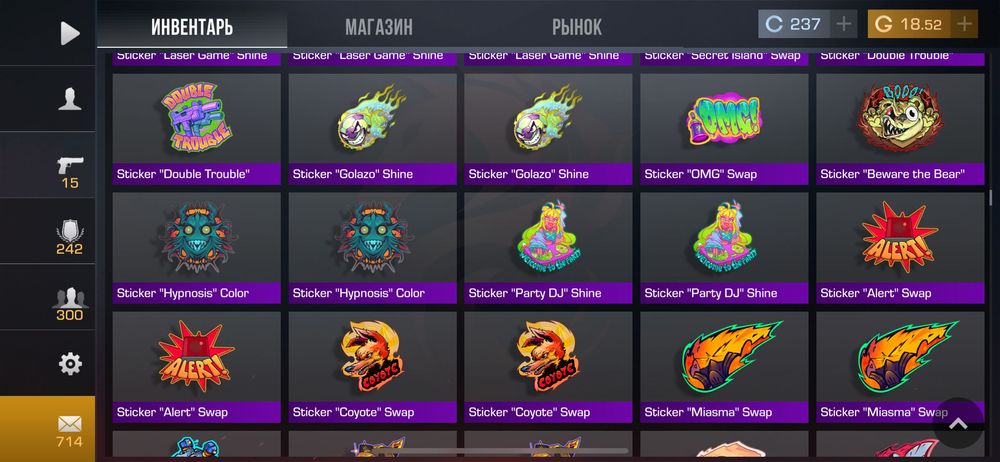Image resolution: width=1000 pixels, height=462 pixels.
Task: Select the Инвентарь tab
Action: click(x=192, y=27)
